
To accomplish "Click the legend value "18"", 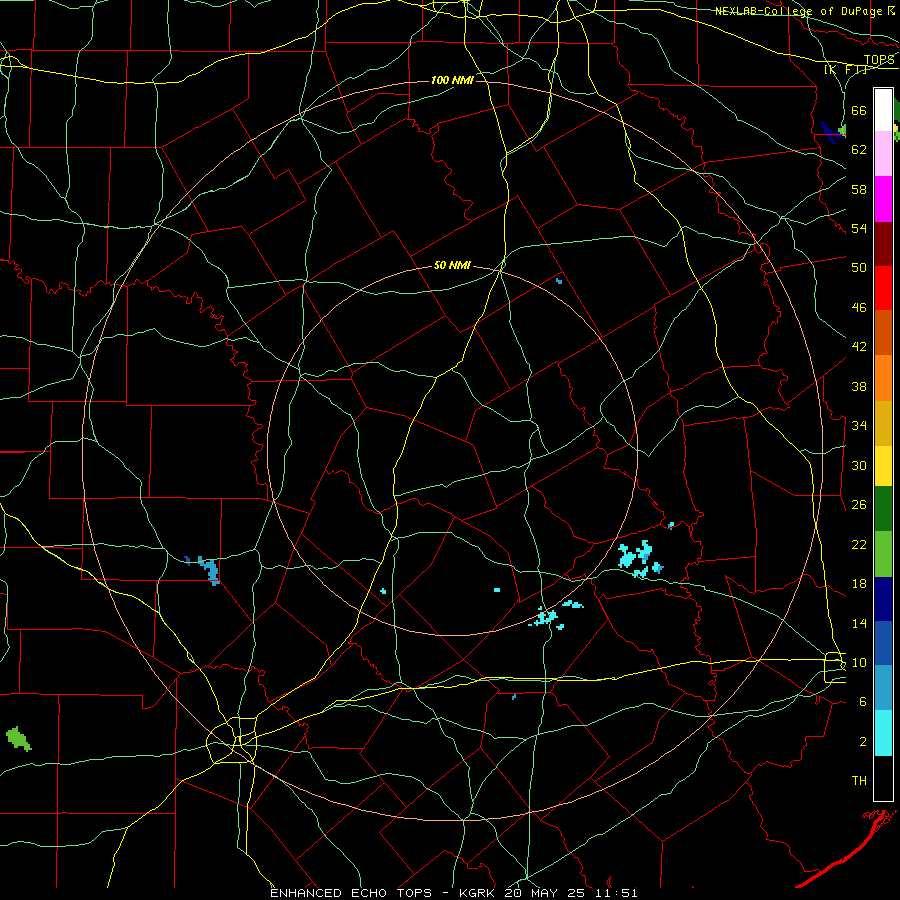I will click(x=859, y=584).
